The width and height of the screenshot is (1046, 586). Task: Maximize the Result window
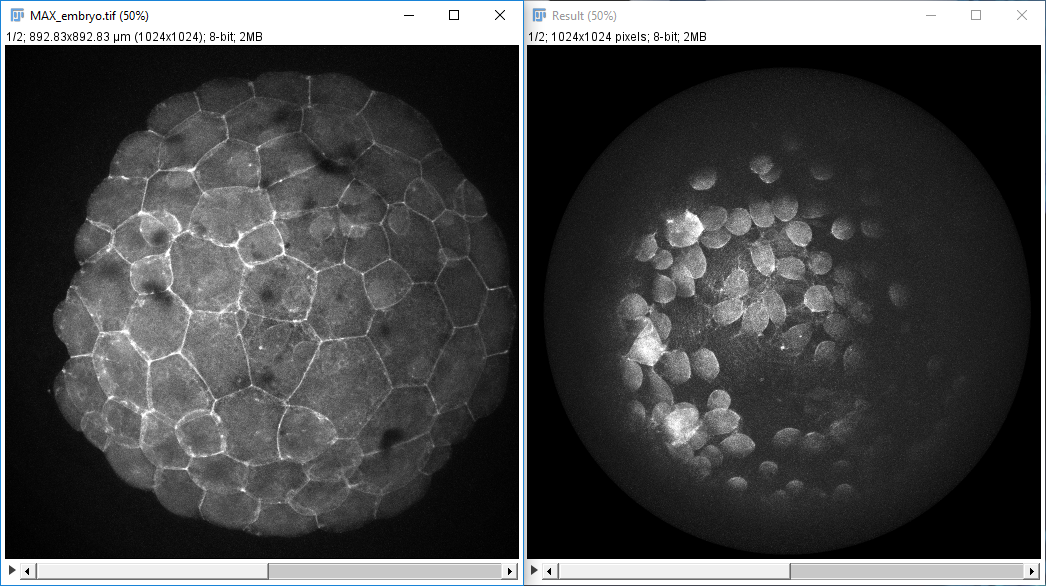[x=976, y=15]
